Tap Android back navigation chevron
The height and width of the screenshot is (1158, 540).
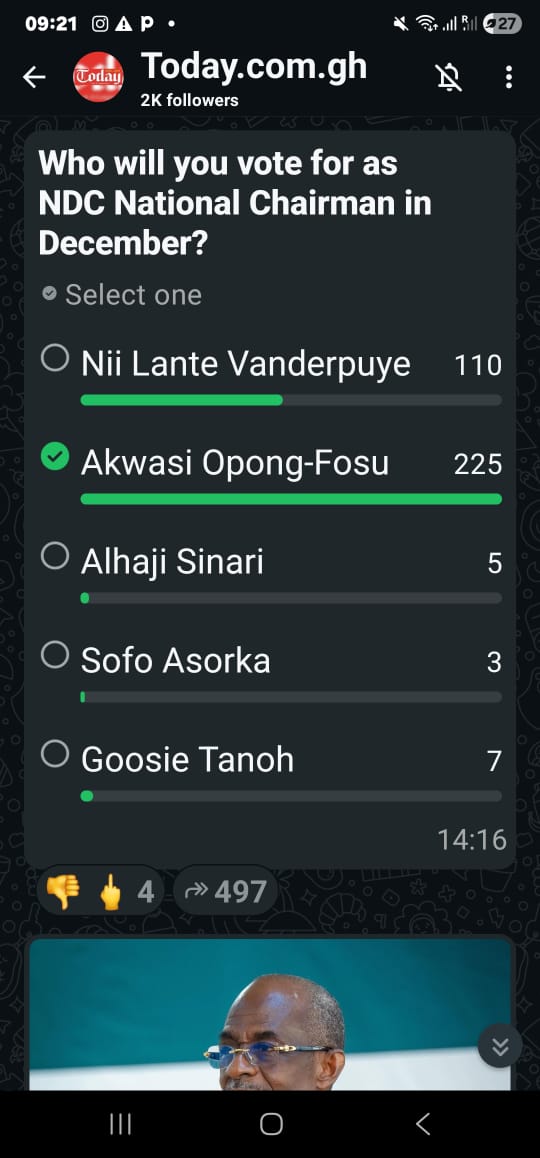coord(423,1124)
